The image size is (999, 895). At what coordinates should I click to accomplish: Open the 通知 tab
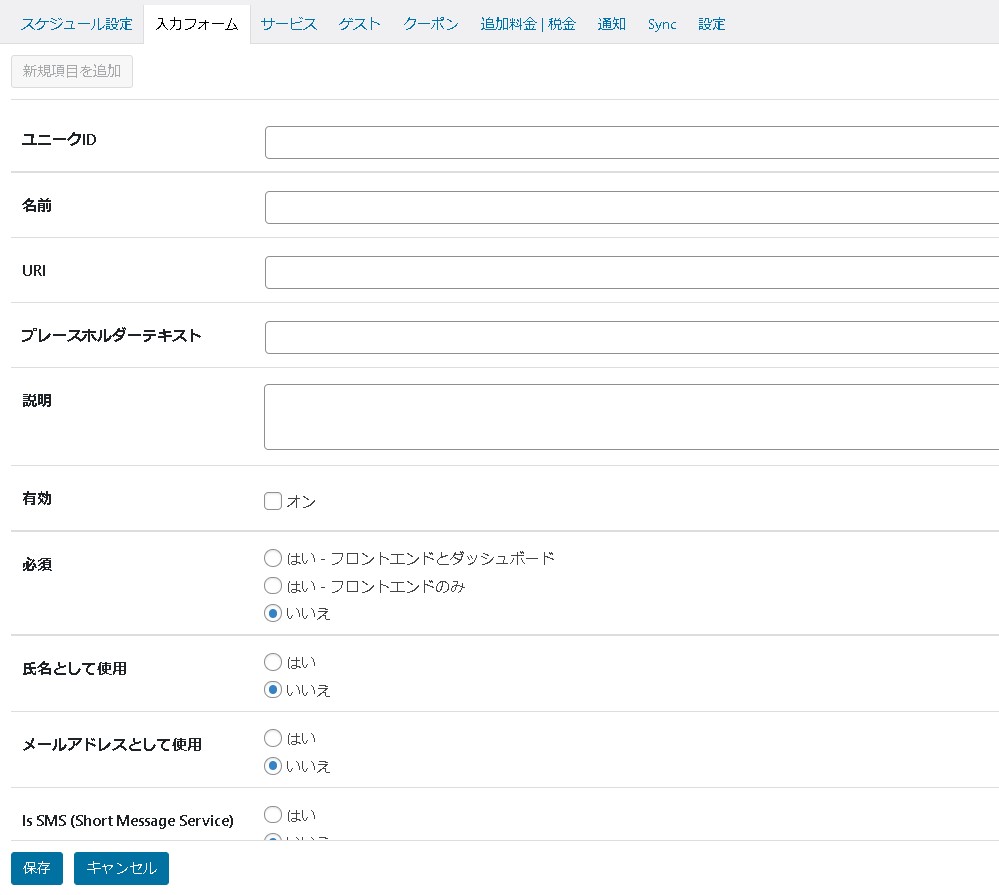pyautogui.click(x=612, y=24)
